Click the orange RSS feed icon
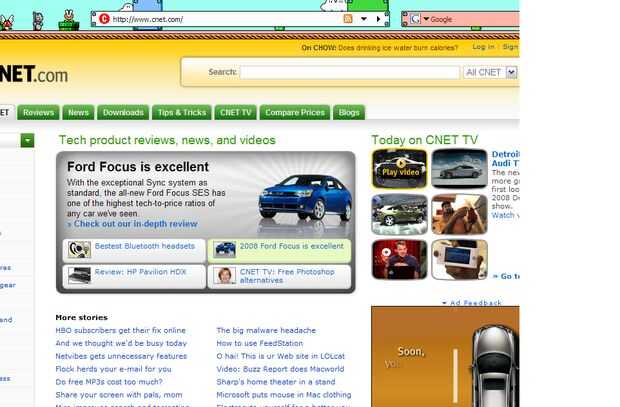Screen dimensions: 620x407 pos(348,19)
